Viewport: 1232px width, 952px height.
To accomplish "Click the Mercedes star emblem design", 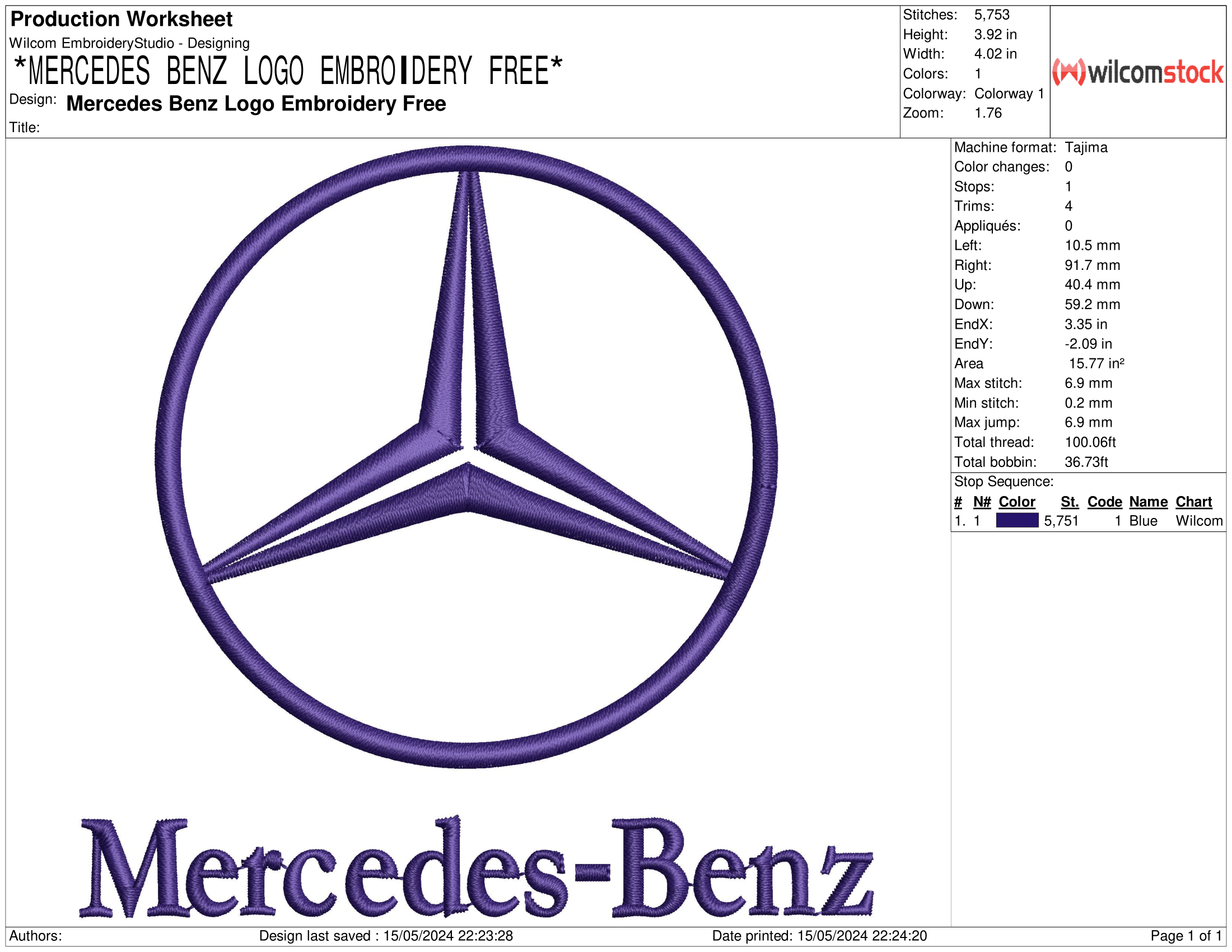I will (466, 457).
